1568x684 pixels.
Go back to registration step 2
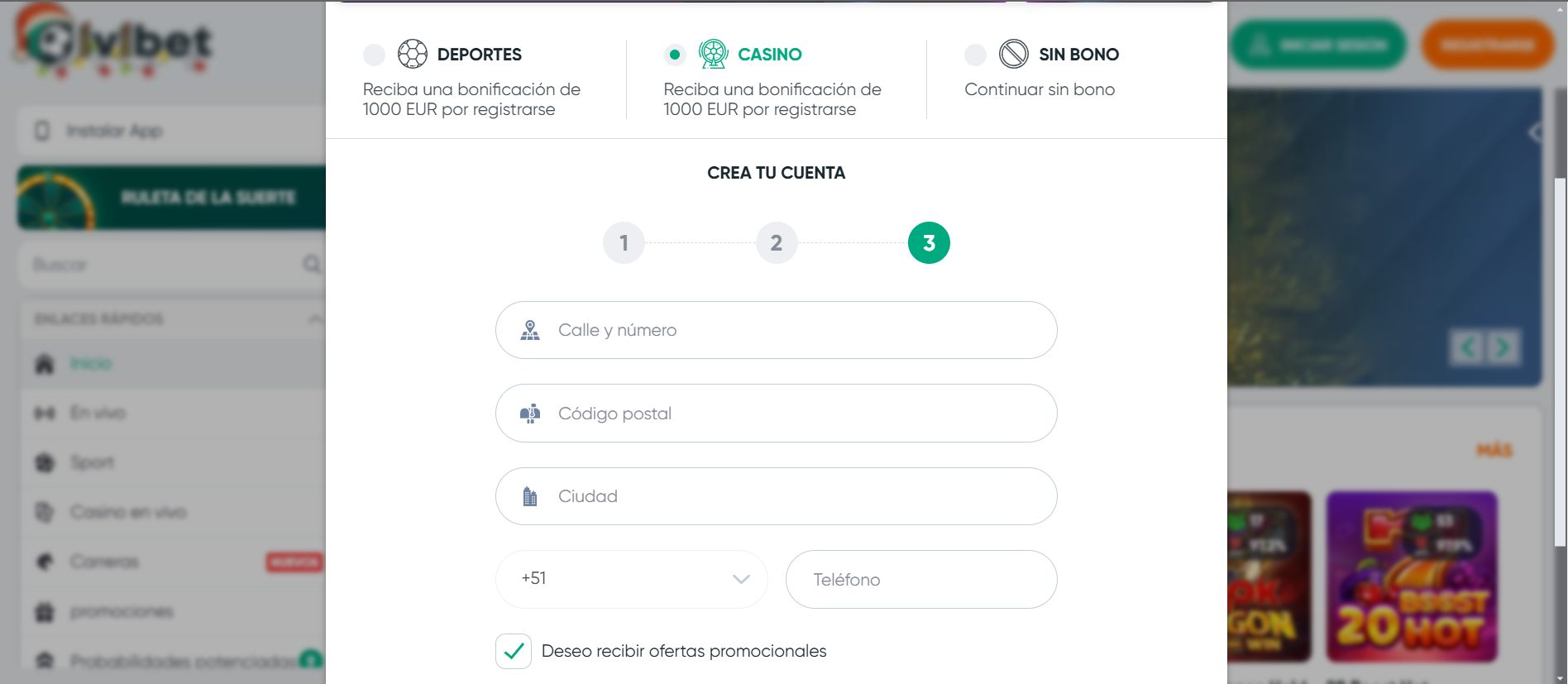pos(776,243)
